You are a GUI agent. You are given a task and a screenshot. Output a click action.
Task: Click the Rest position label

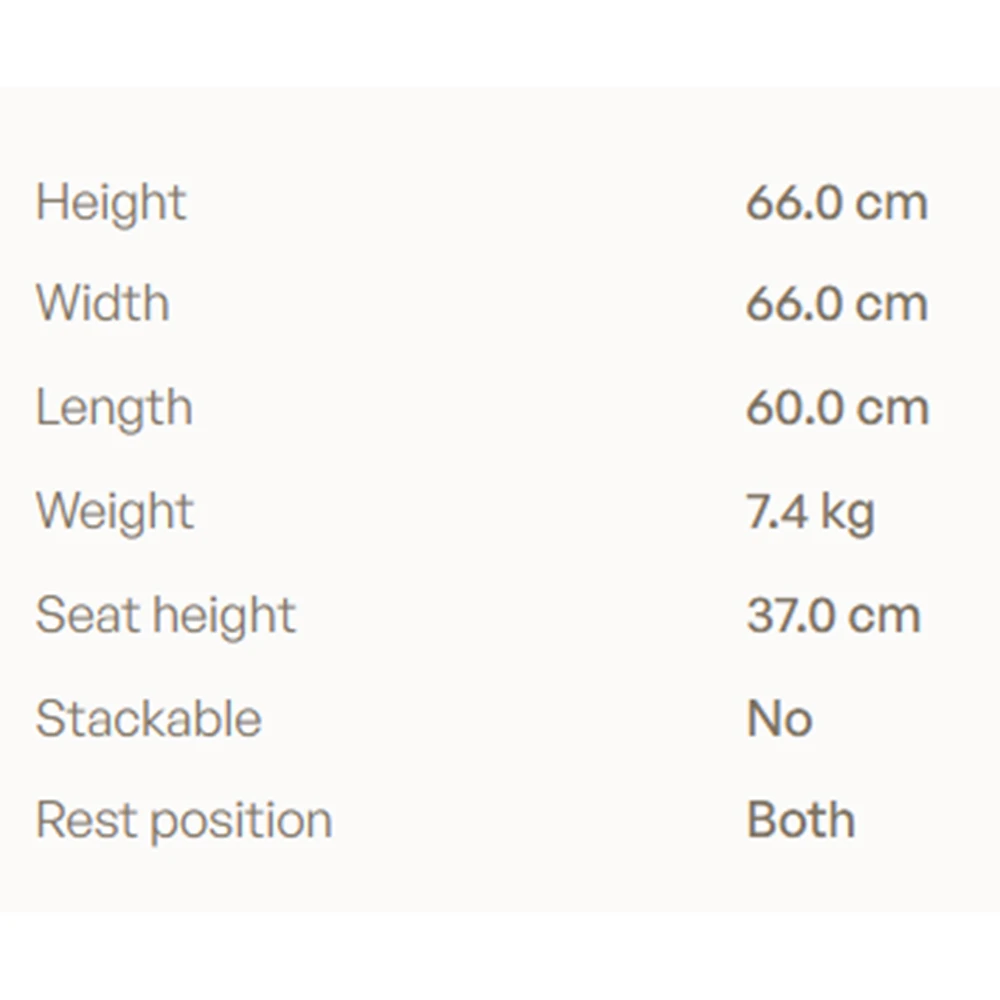tap(184, 821)
